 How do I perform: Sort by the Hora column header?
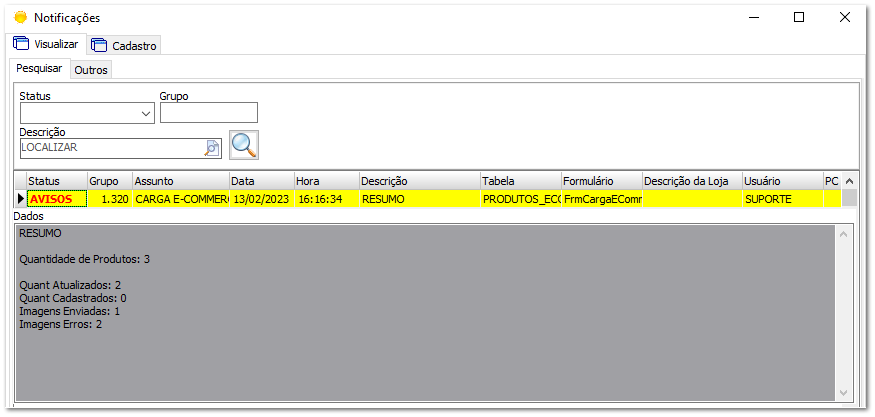[x=326, y=181]
